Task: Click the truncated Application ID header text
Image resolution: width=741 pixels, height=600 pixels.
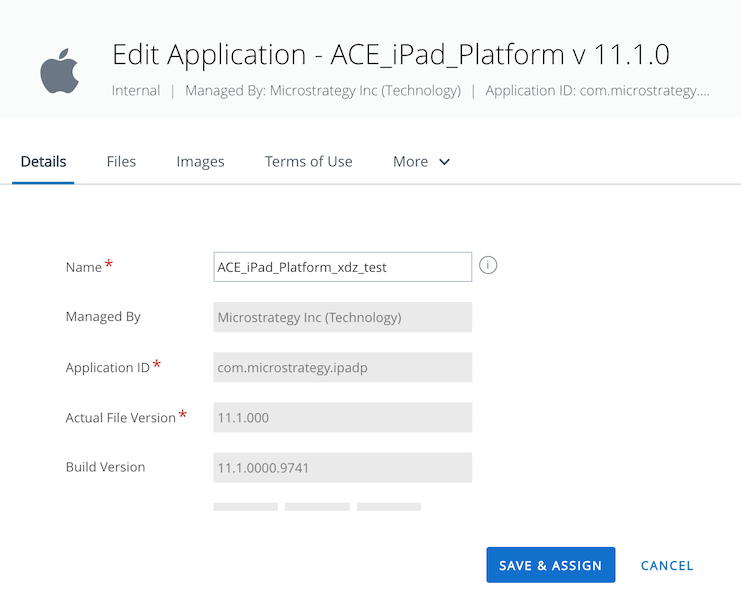Action: coord(597,91)
